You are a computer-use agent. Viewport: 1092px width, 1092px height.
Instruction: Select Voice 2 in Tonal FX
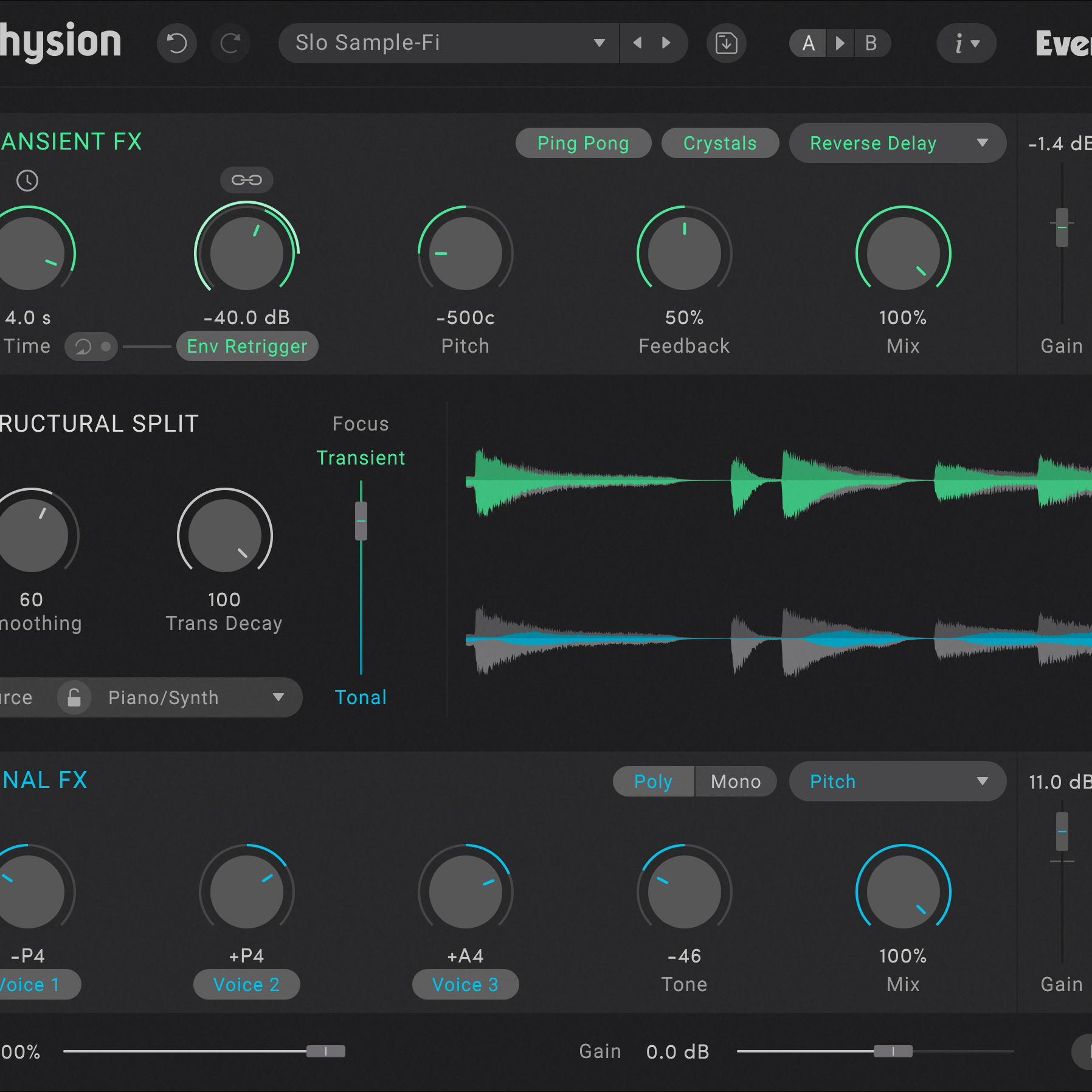point(247,984)
